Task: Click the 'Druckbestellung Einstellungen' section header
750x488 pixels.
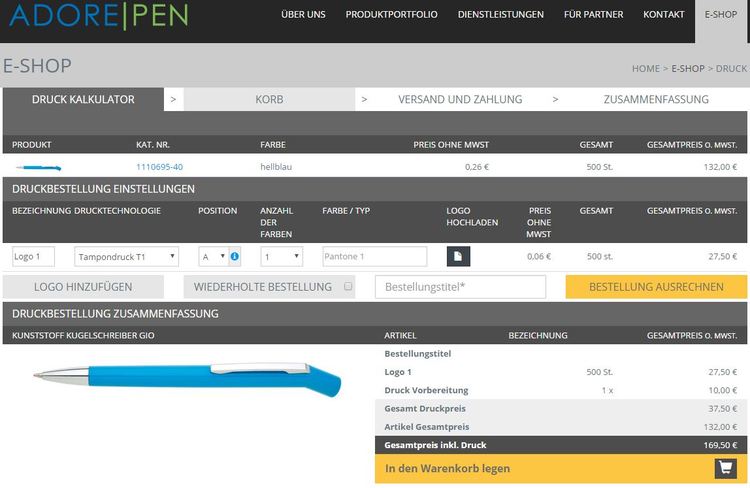Action: click(x=103, y=189)
